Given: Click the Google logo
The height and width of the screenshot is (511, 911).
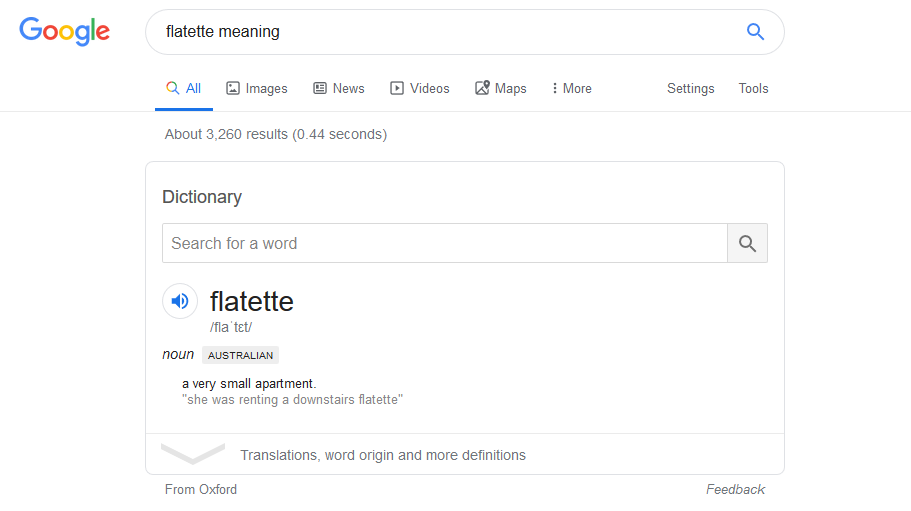Looking at the screenshot, I should pos(64,31).
